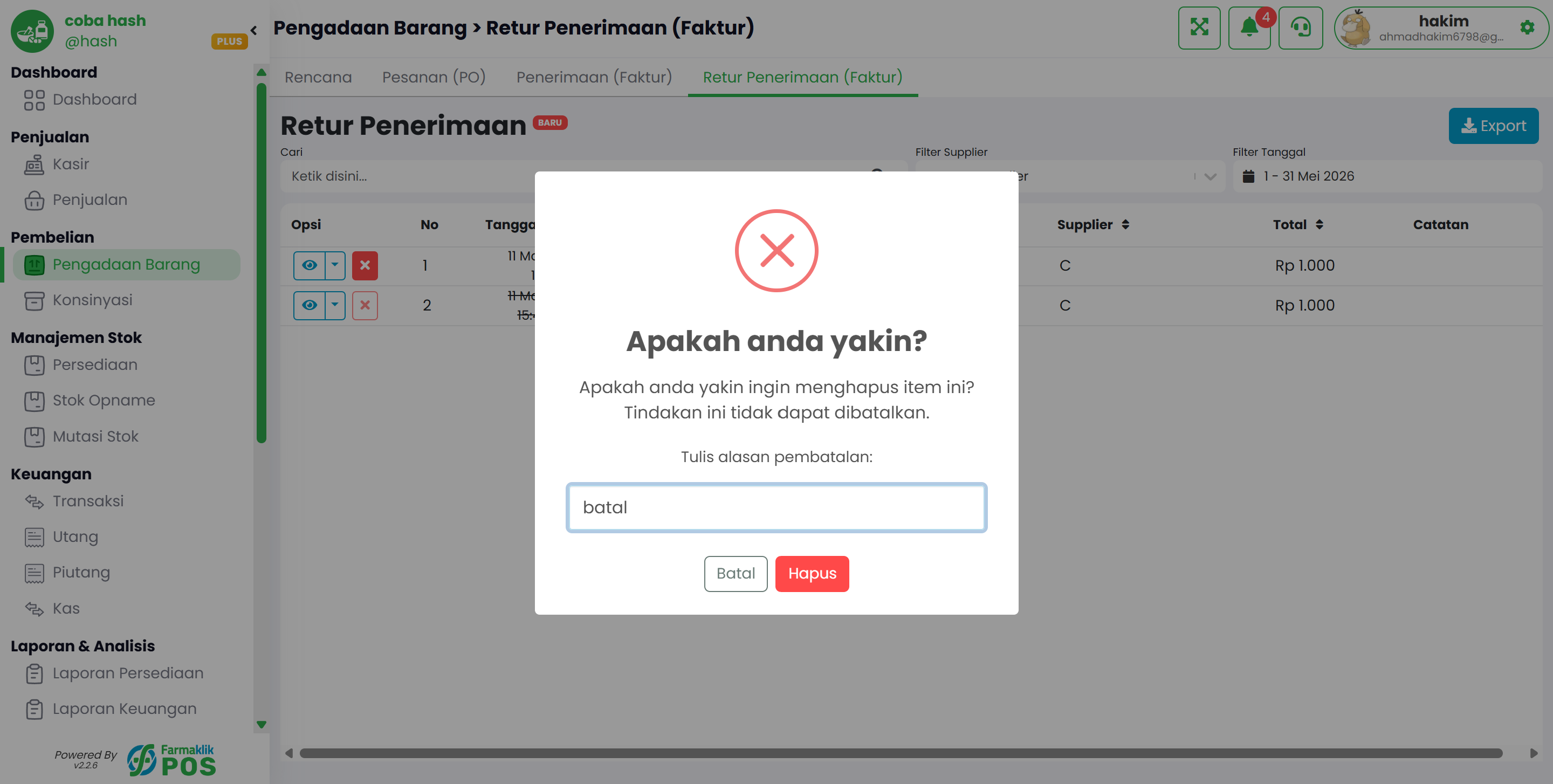This screenshot has width=1553, height=784.
Task: Click the green settings gear beside hakim
Action: point(1527,27)
